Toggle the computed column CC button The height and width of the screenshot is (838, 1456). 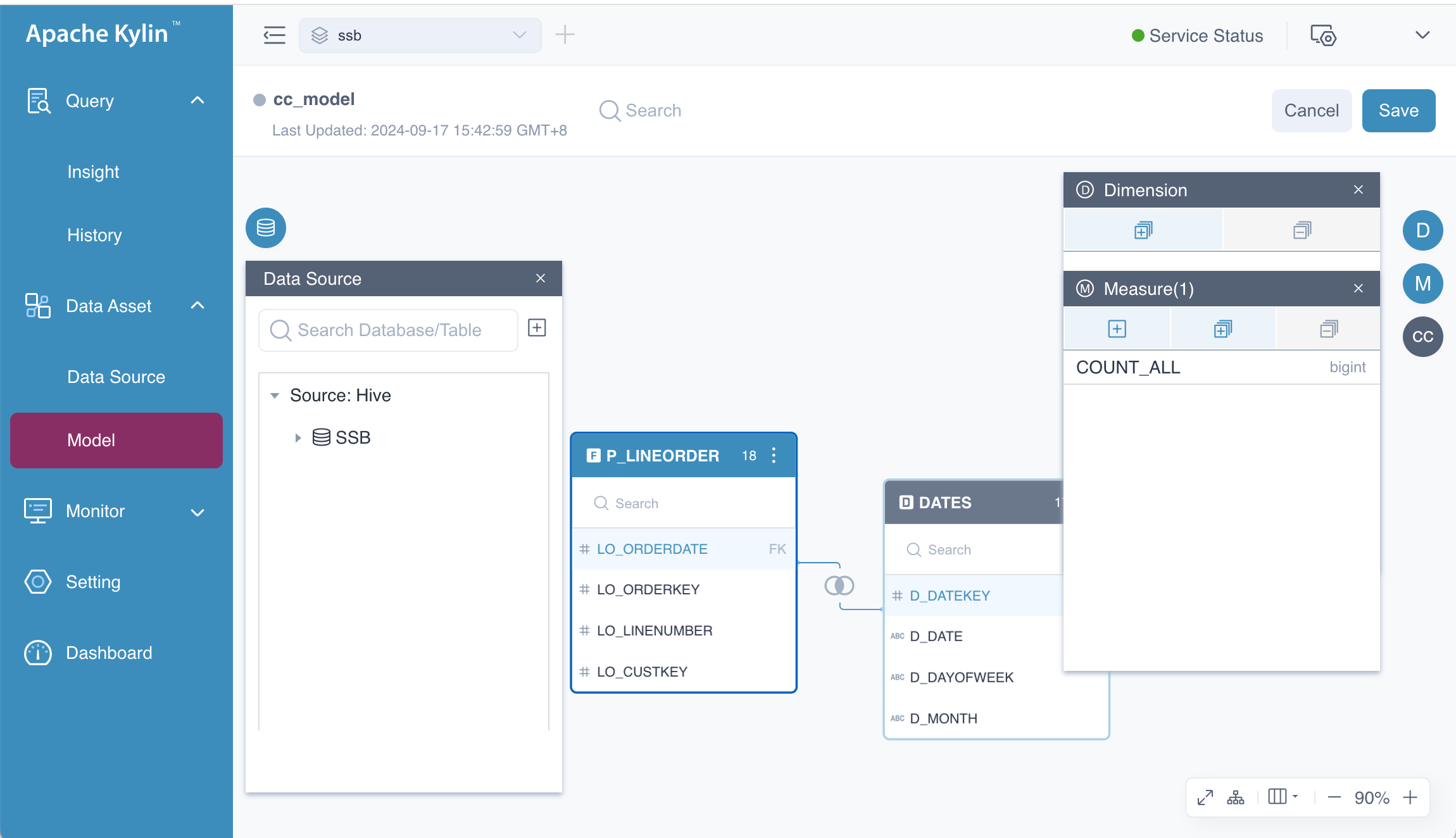pyautogui.click(x=1422, y=337)
